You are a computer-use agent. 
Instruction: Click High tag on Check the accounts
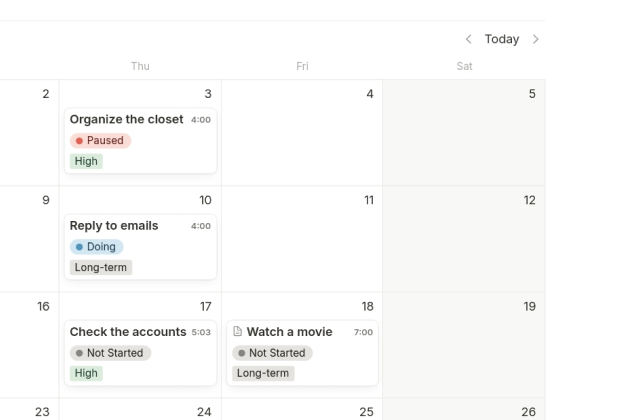pyautogui.click(x=86, y=373)
